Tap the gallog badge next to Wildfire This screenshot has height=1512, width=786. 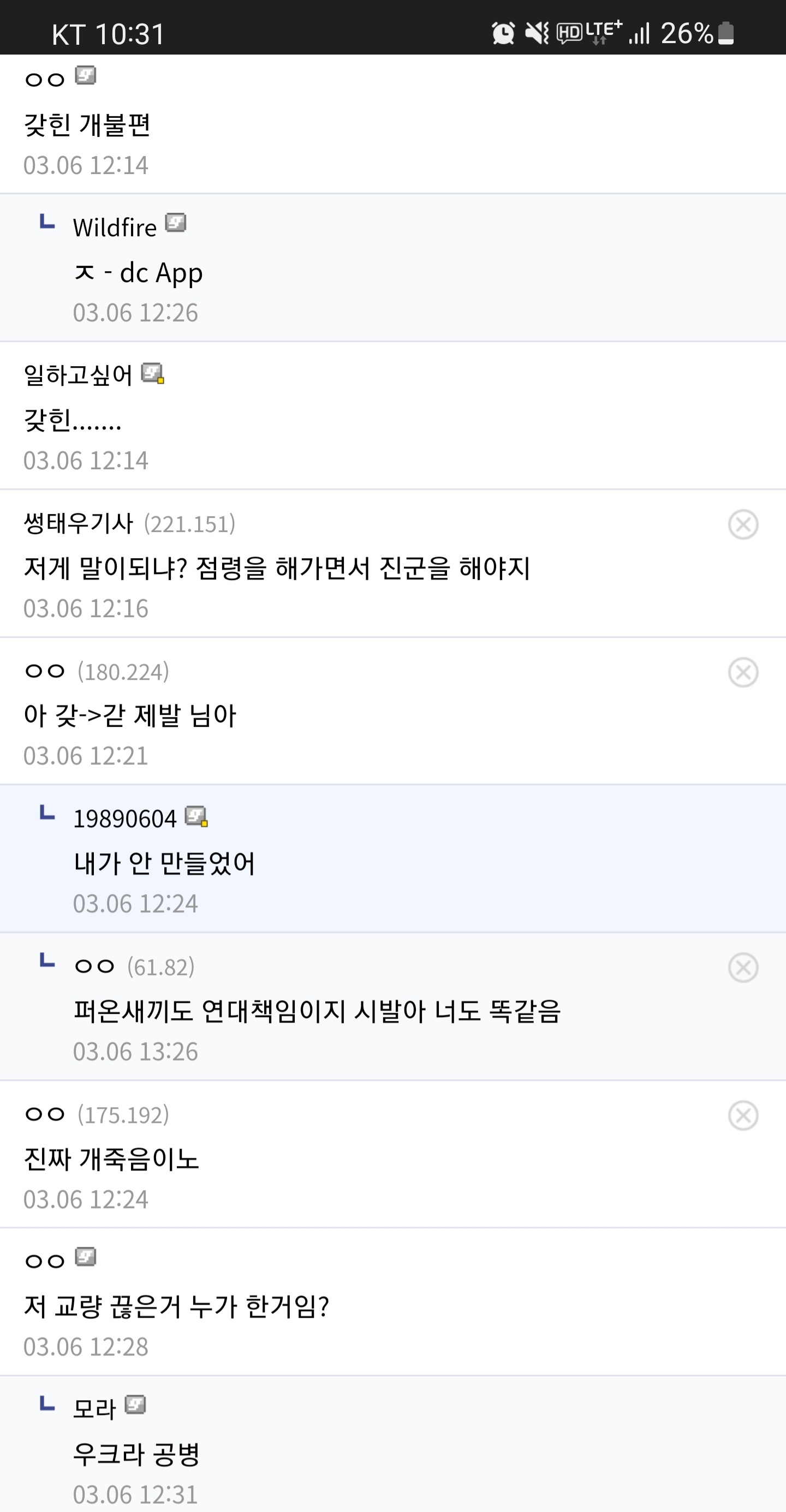tap(176, 223)
